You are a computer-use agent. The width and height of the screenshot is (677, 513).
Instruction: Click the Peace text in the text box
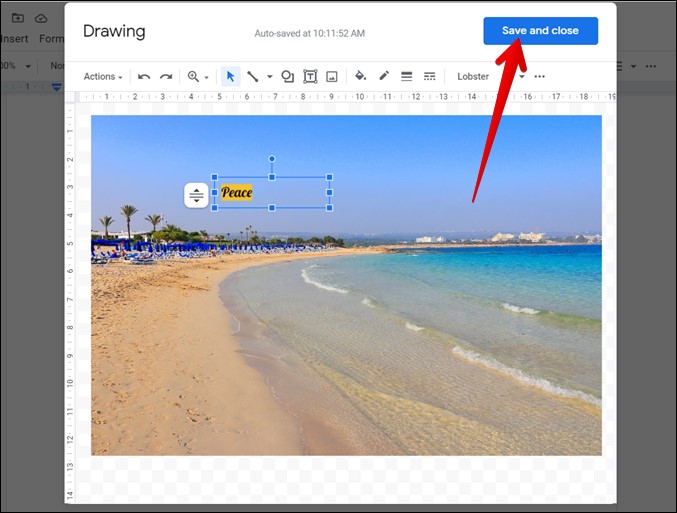(237, 192)
